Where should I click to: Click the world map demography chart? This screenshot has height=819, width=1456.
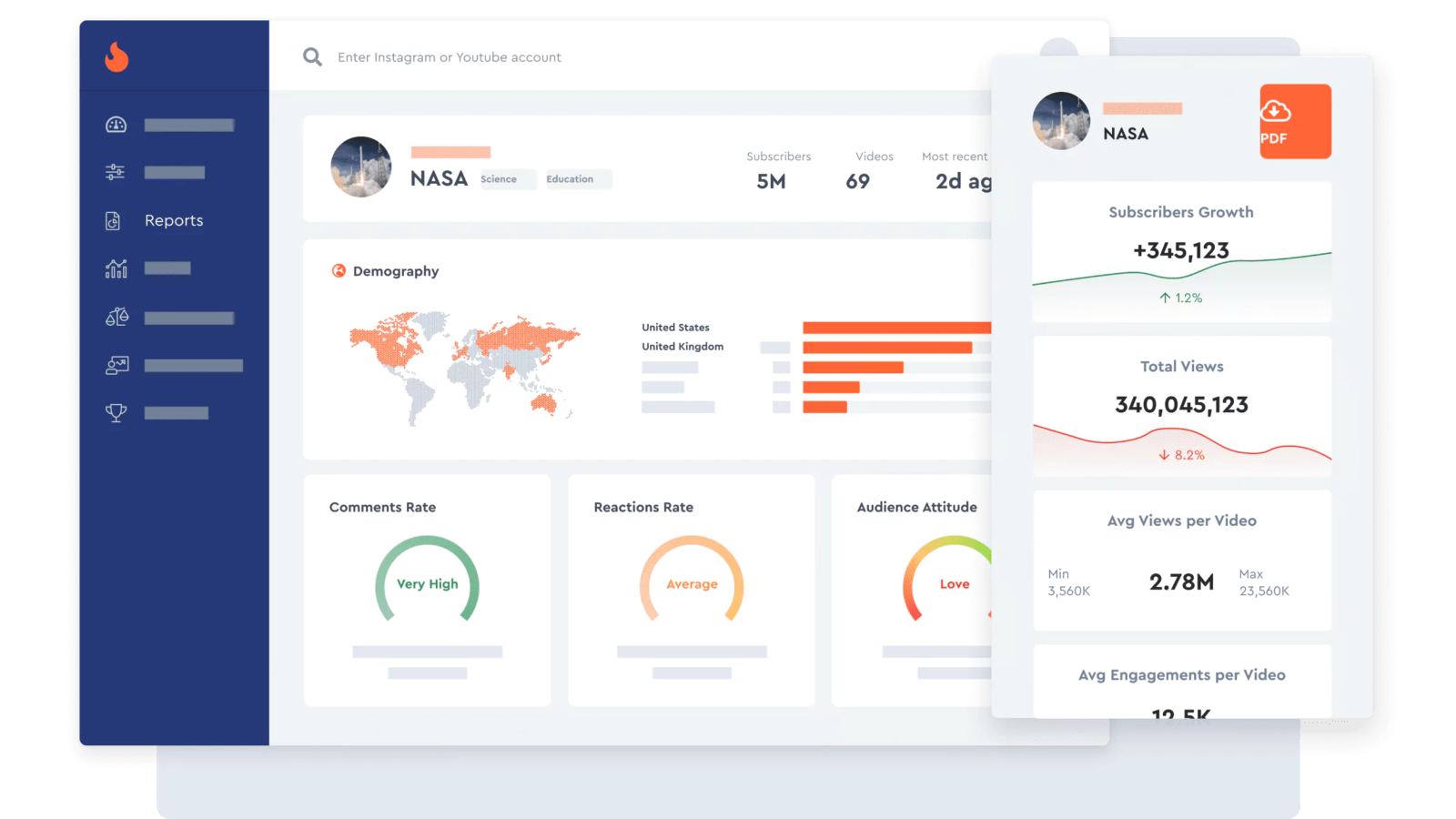coord(464,368)
